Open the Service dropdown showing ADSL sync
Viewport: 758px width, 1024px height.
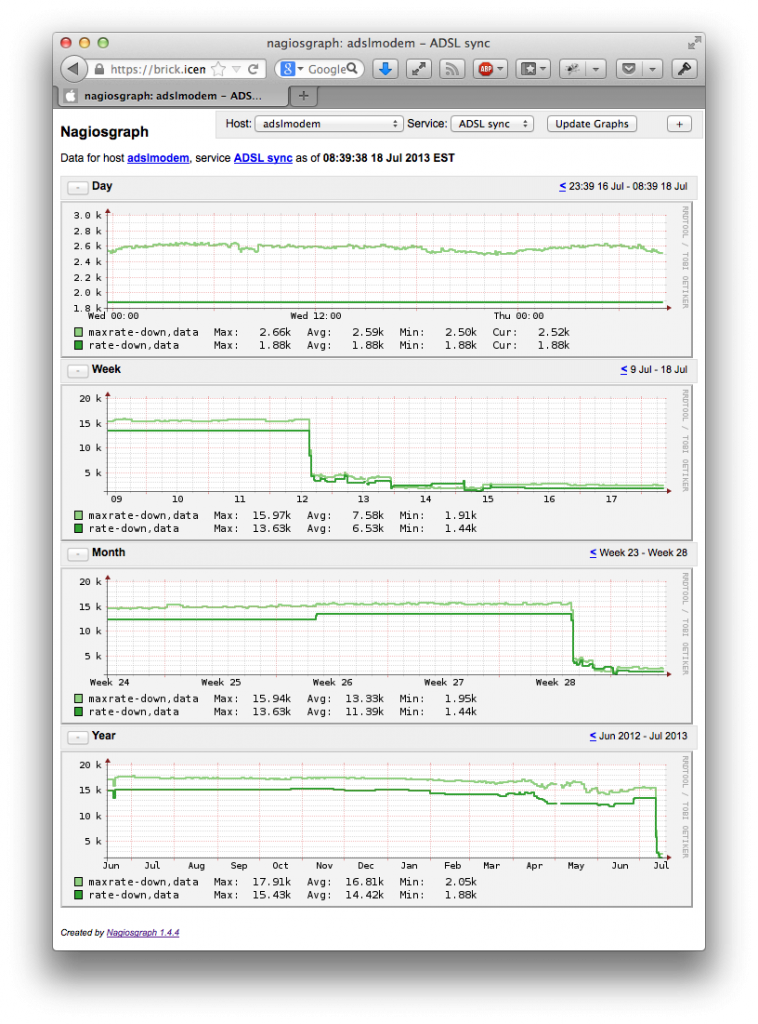click(x=494, y=124)
